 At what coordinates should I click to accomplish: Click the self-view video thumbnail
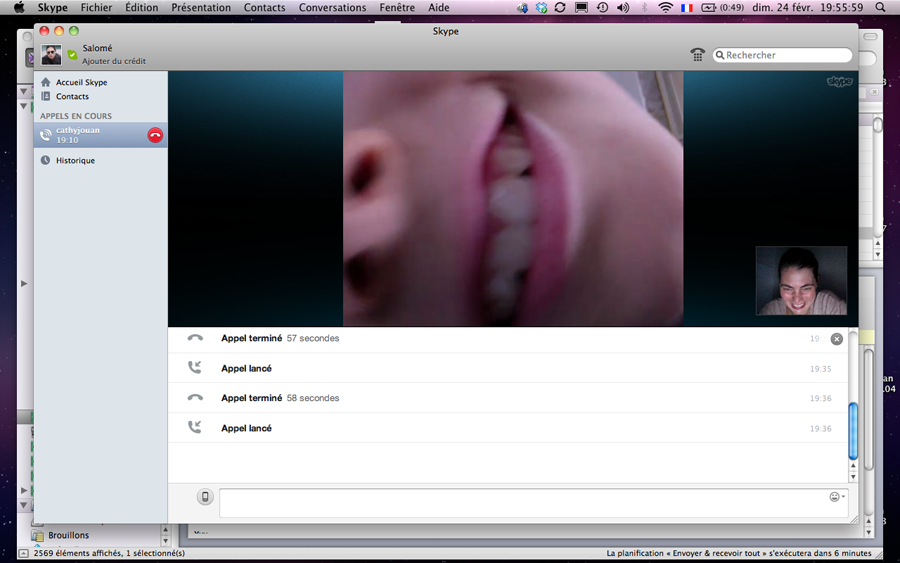click(x=801, y=281)
